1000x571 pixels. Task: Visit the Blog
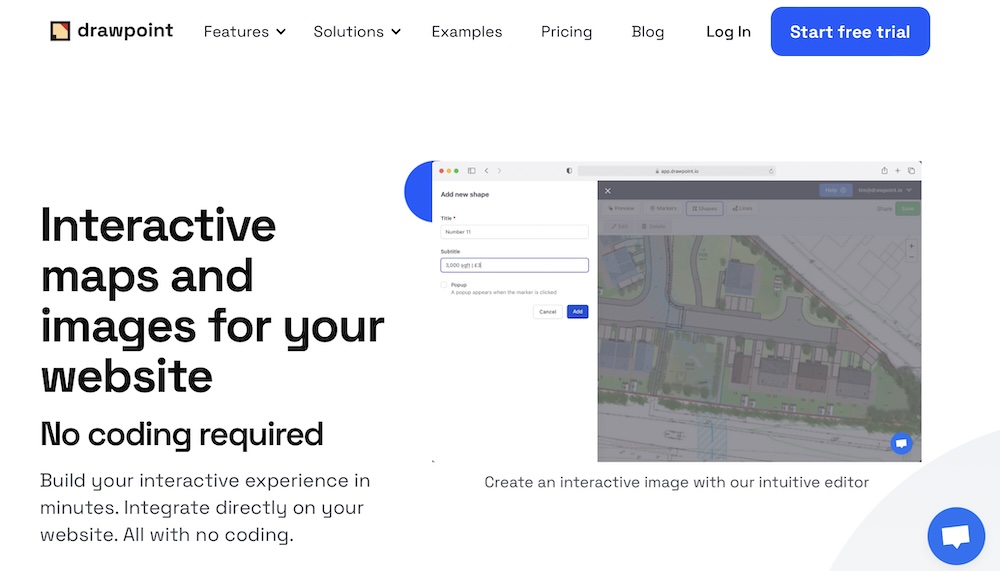pyautogui.click(x=648, y=31)
